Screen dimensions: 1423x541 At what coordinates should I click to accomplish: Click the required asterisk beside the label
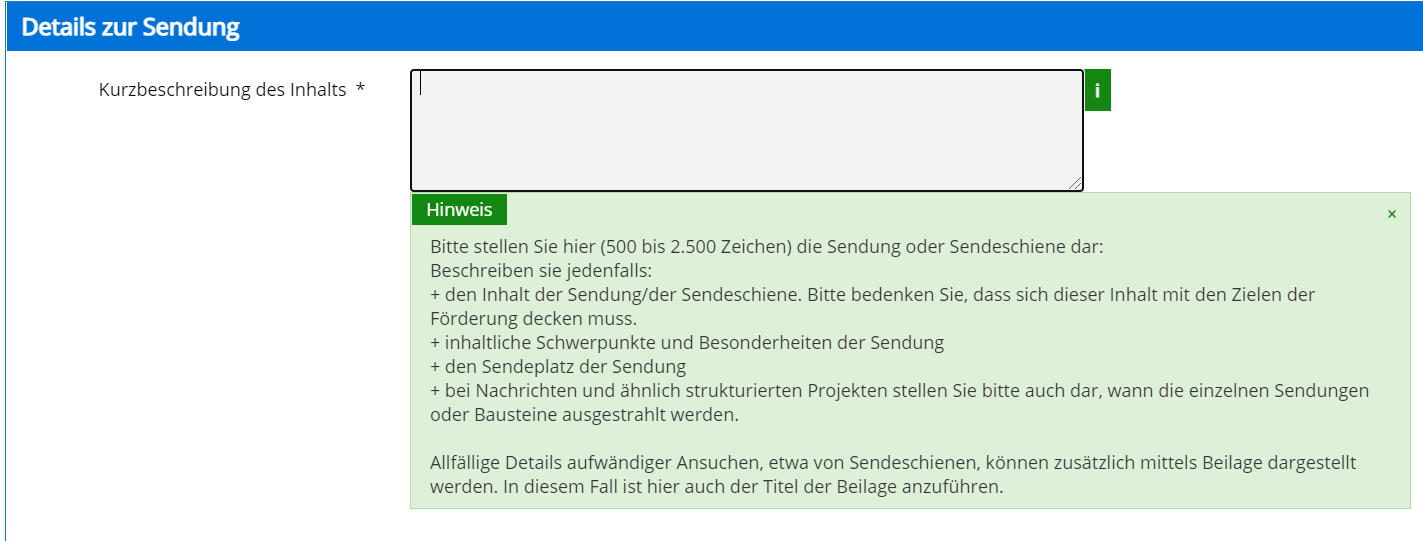tap(360, 90)
